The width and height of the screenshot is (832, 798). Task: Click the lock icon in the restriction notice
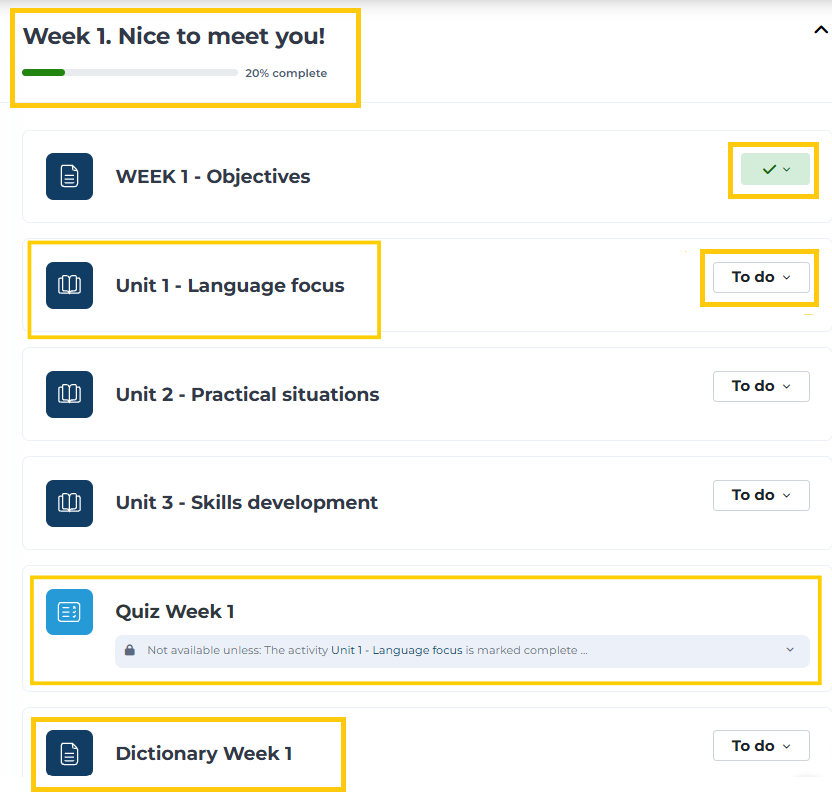pyautogui.click(x=129, y=650)
